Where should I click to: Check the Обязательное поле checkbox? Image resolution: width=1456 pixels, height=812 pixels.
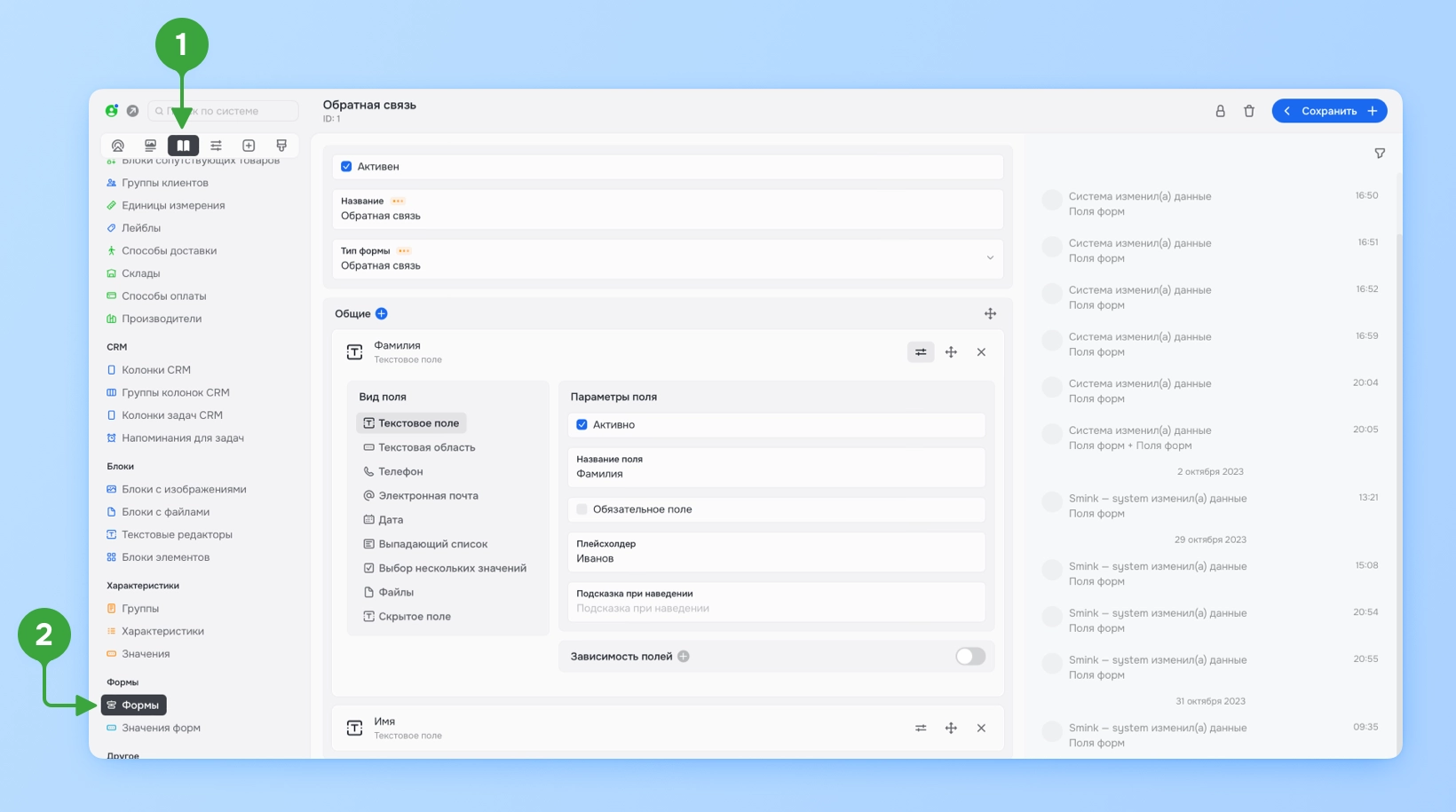[x=582, y=509]
